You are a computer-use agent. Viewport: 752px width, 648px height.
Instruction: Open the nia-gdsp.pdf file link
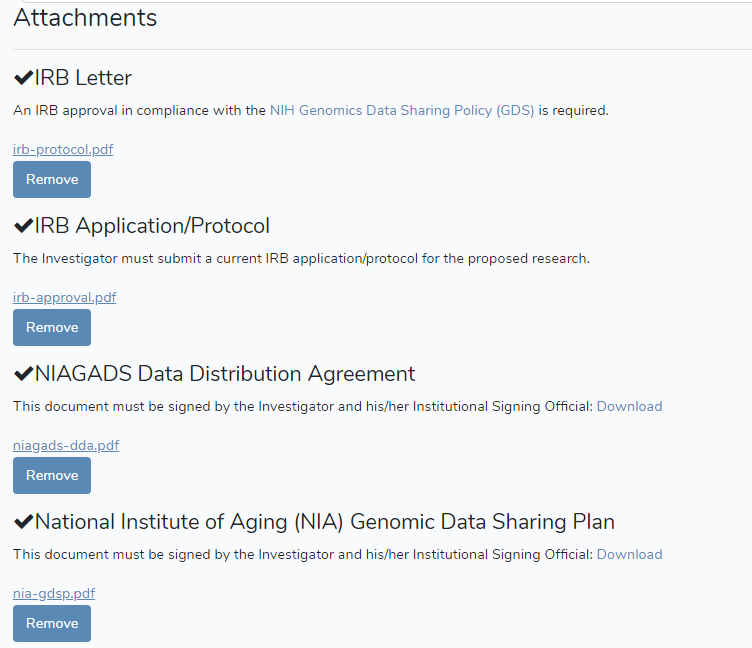pyautogui.click(x=54, y=593)
